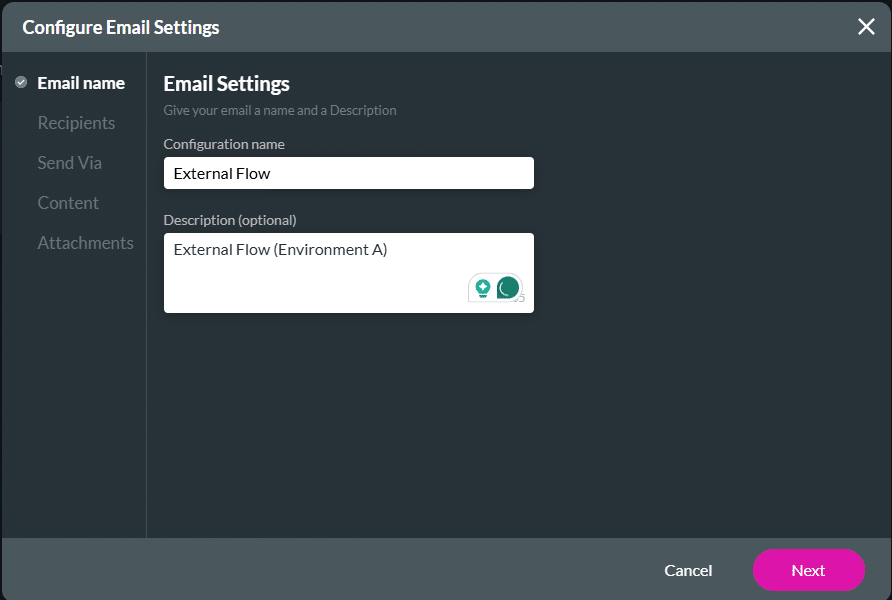This screenshot has height=600, width=892.
Task: Go to the Content step
Action: pyautogui.click(x=68, y=202)
